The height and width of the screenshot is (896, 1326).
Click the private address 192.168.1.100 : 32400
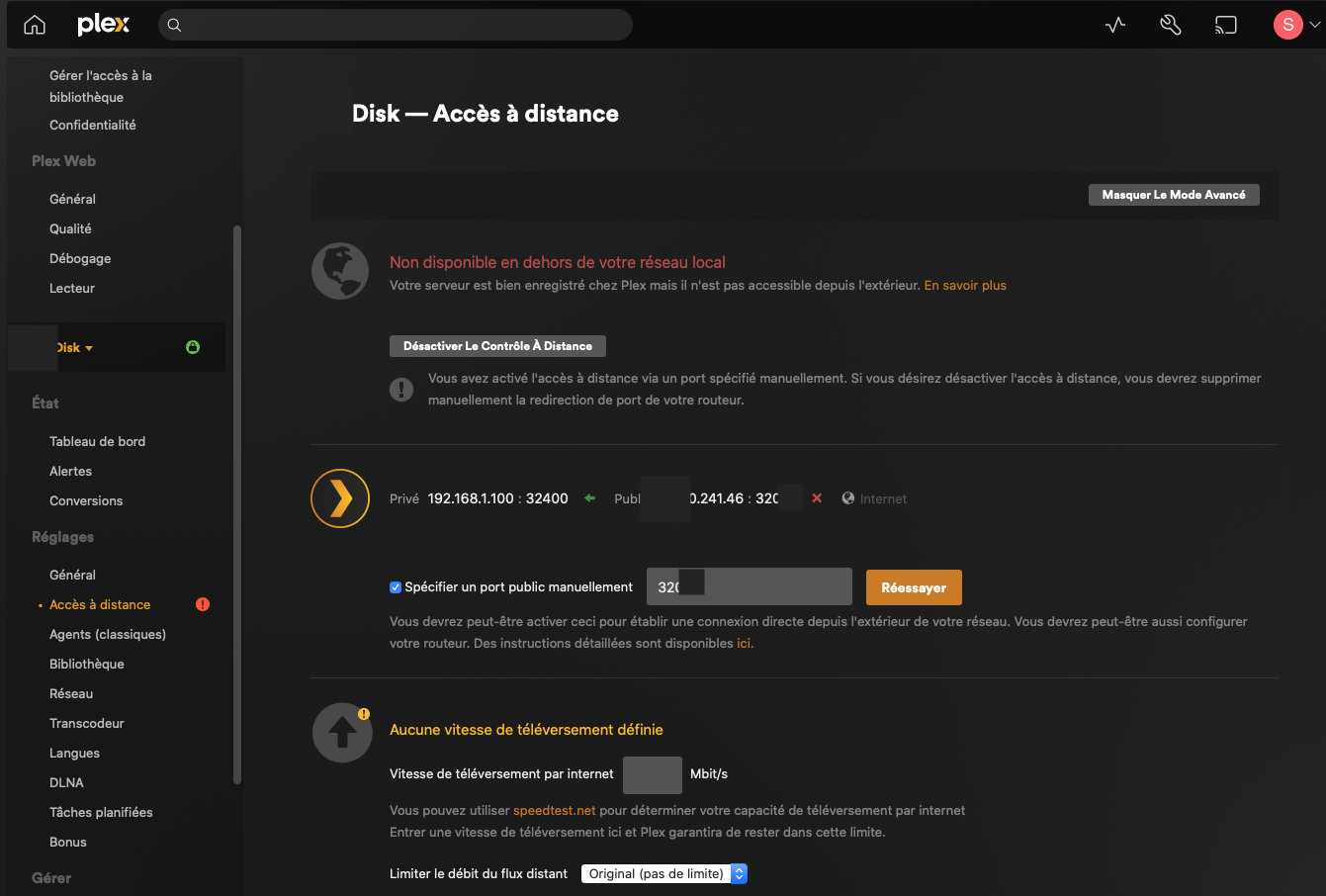tap(497, 498)
